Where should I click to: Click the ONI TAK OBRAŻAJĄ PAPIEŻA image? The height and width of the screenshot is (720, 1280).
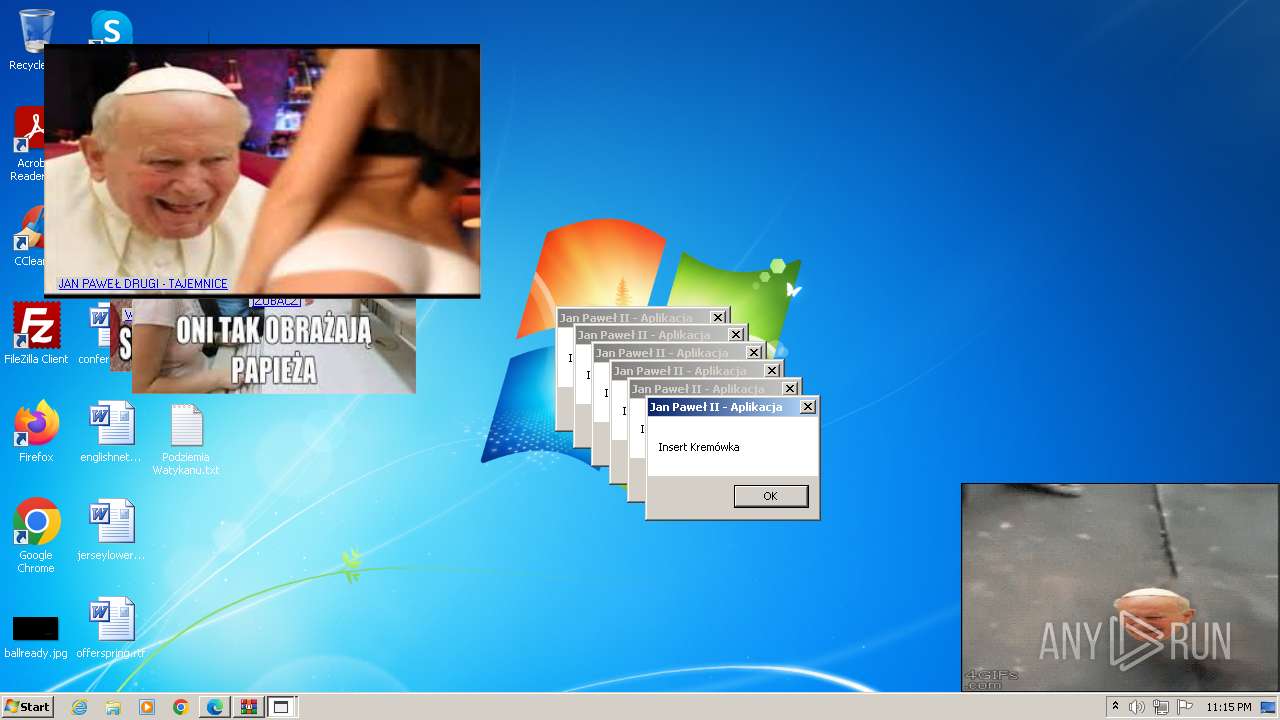tap(273, 346)
